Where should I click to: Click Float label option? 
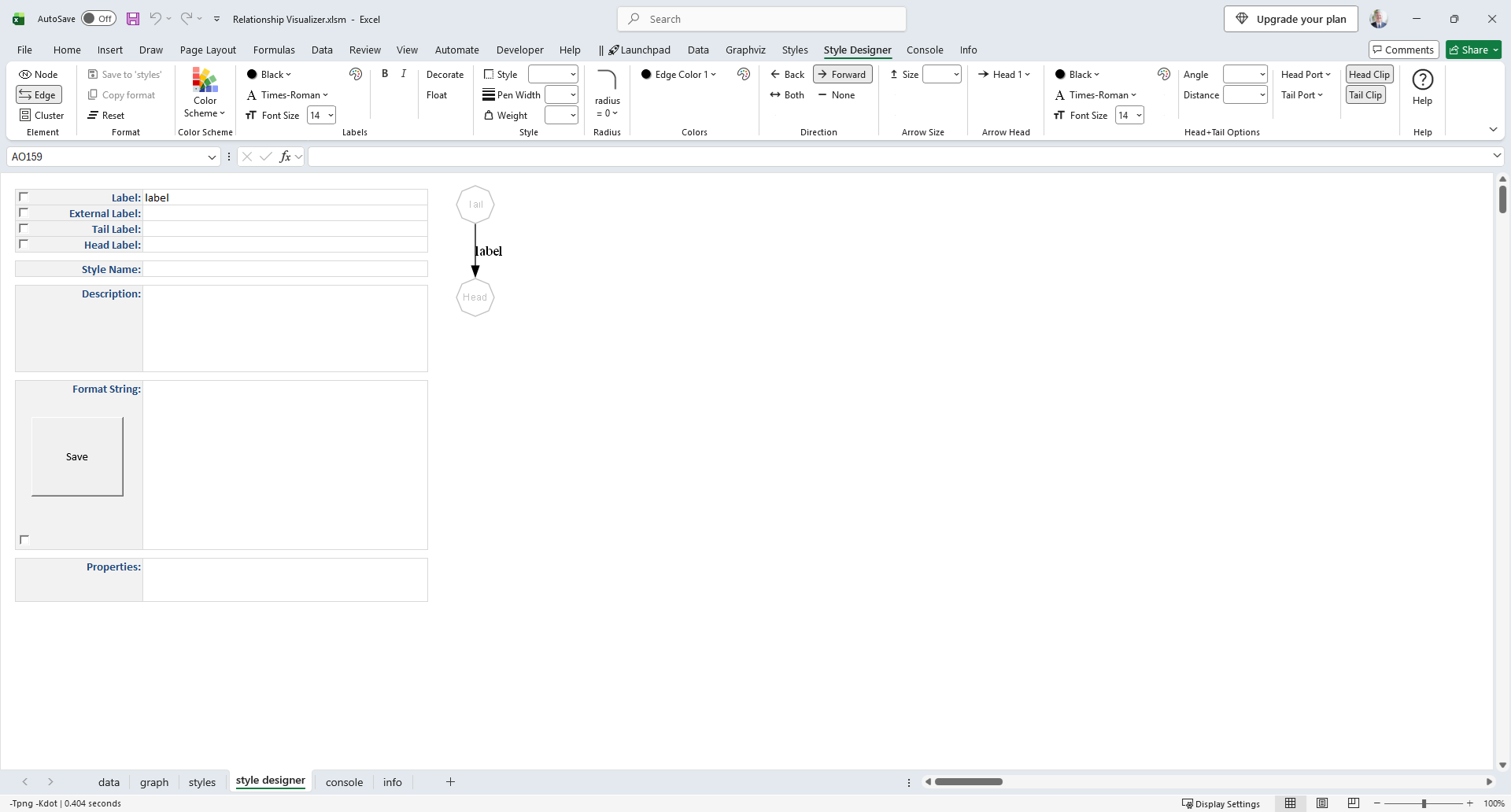[x=437, y=94]
